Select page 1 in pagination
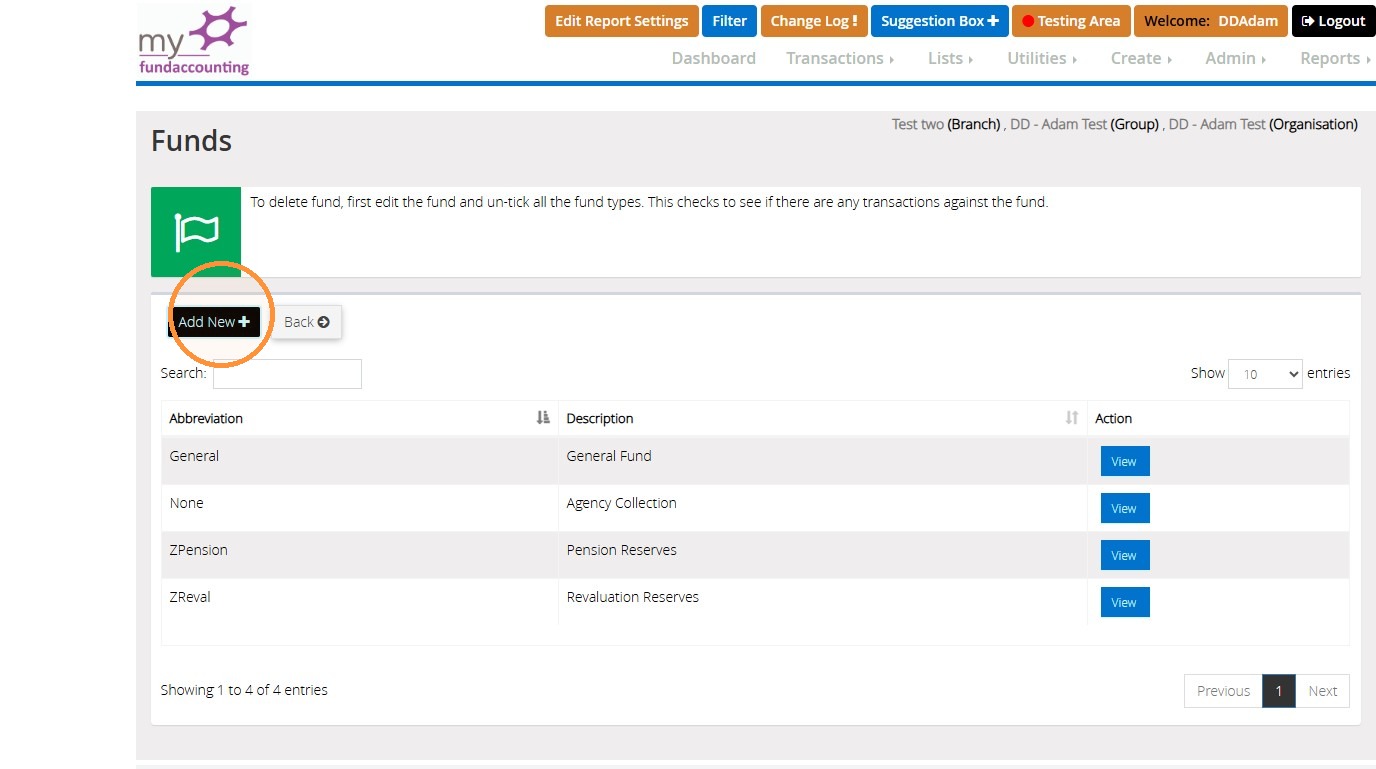 (1278, 691)
